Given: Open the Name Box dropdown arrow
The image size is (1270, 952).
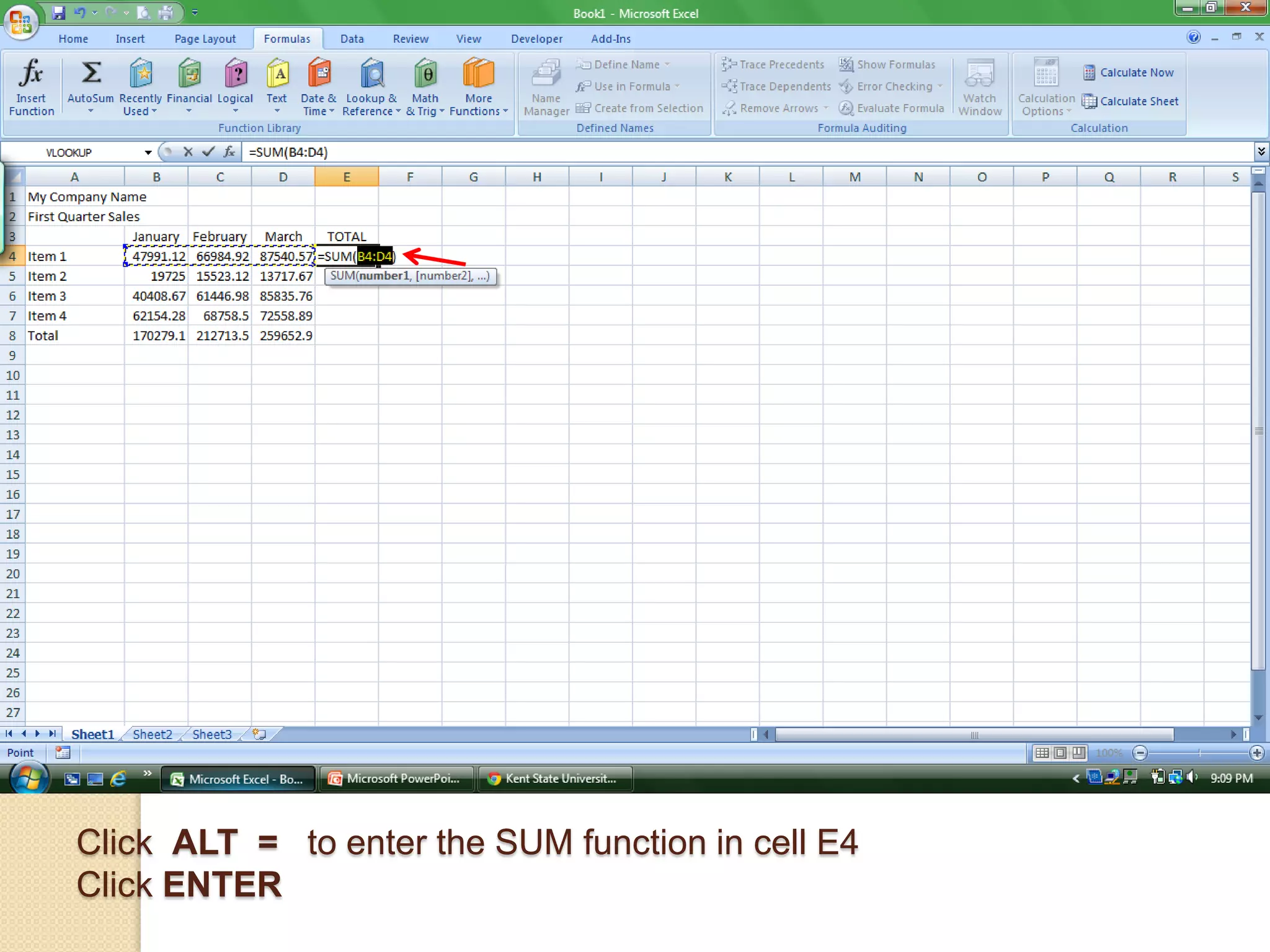Looking at the screenshot, I should click(x=148, y=152).
